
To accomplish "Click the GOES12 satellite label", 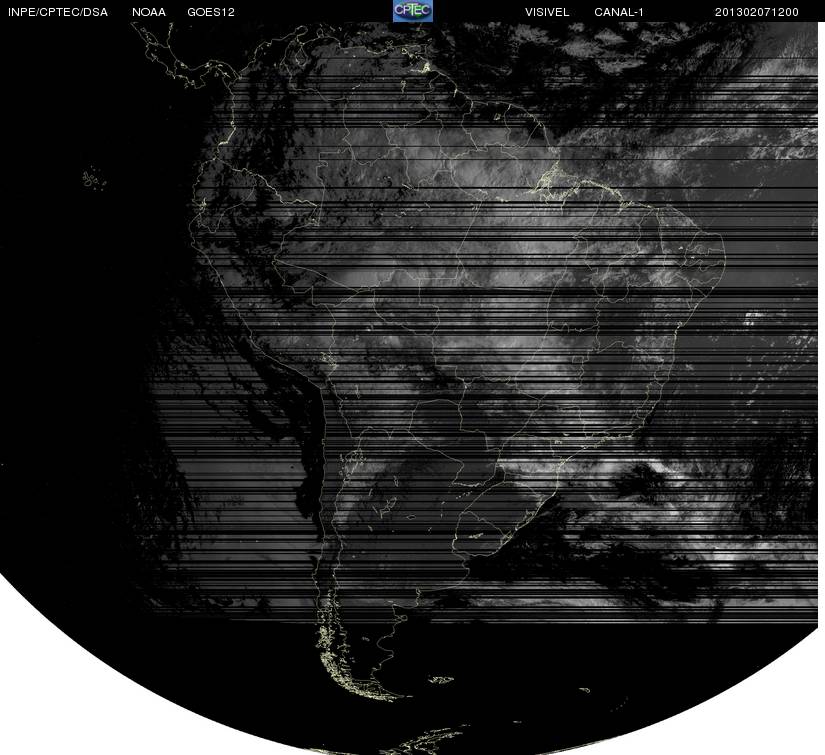I will (211, 12).
